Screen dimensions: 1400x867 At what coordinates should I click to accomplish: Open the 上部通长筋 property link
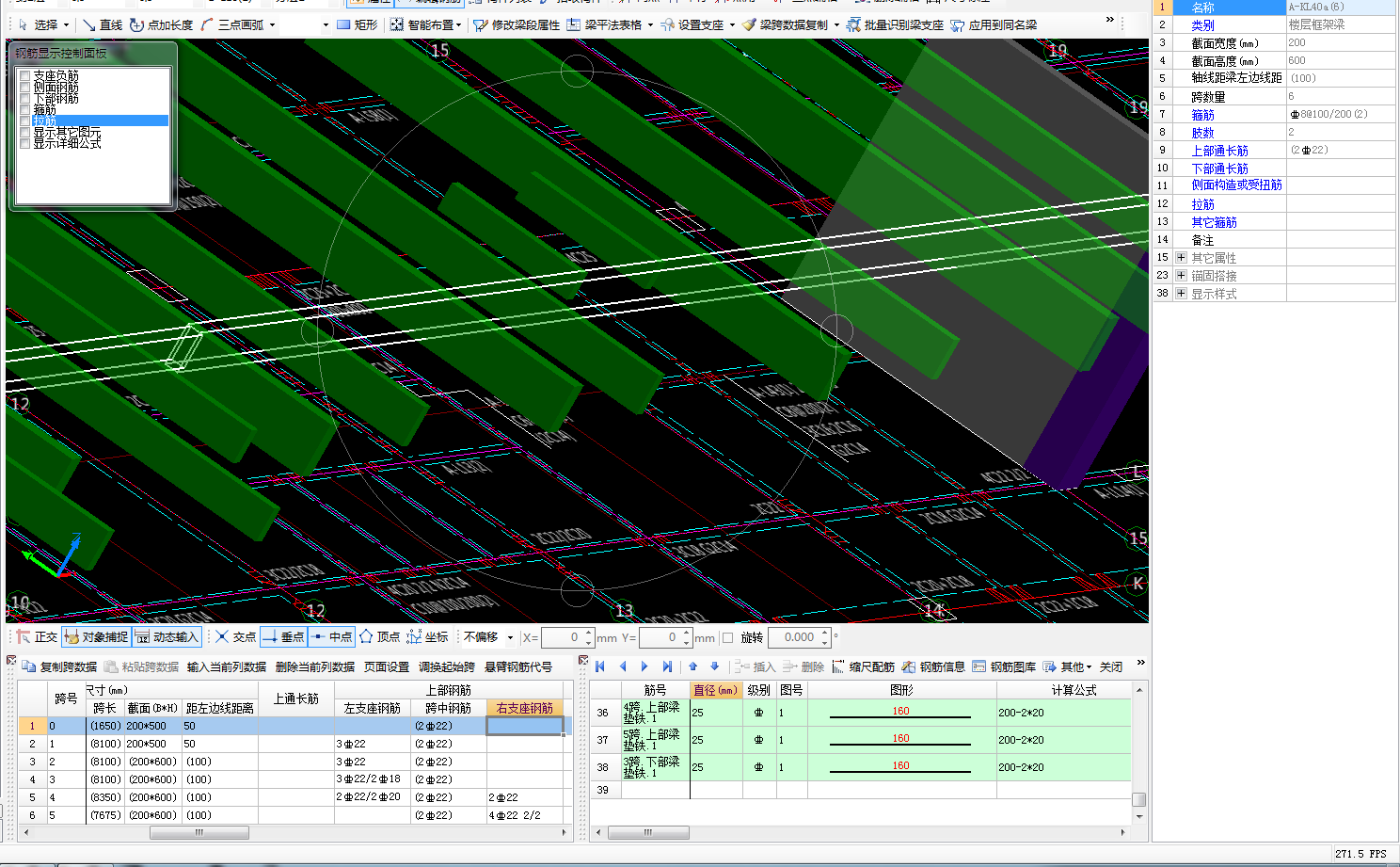pyautogui.click(x=1219, y=151)
